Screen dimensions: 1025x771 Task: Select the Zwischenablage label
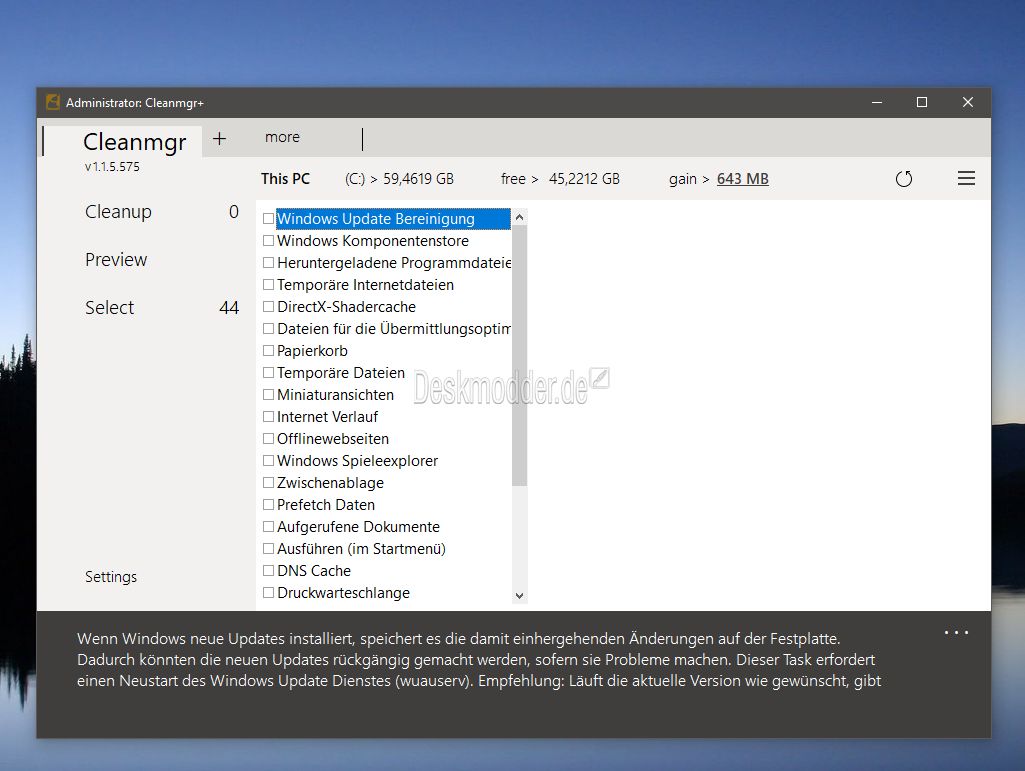click(330, 483)
